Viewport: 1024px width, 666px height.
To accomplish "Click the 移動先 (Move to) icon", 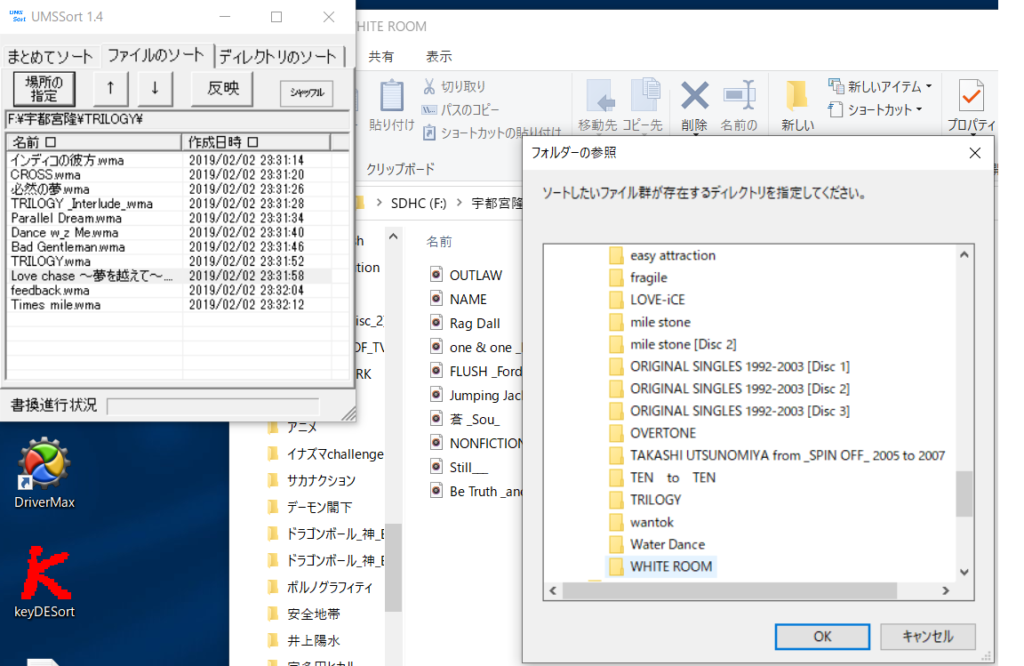I will [601, 95].
